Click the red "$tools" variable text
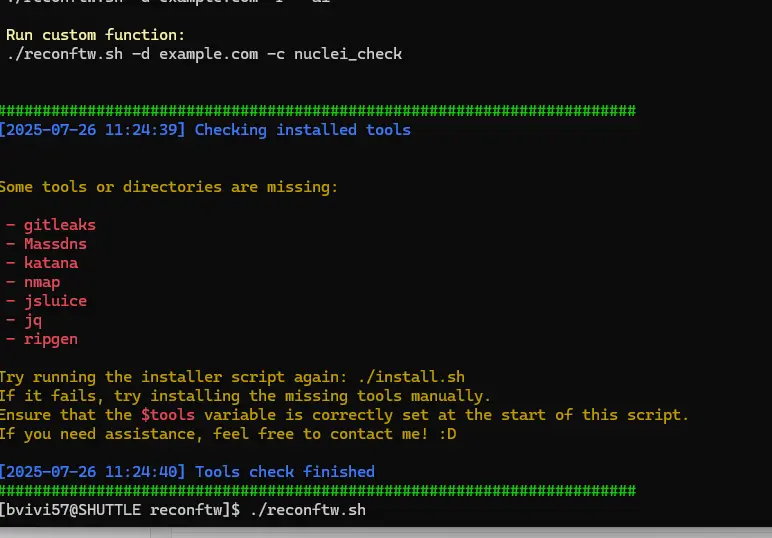The image size is (772, 538). pos(168,414)
